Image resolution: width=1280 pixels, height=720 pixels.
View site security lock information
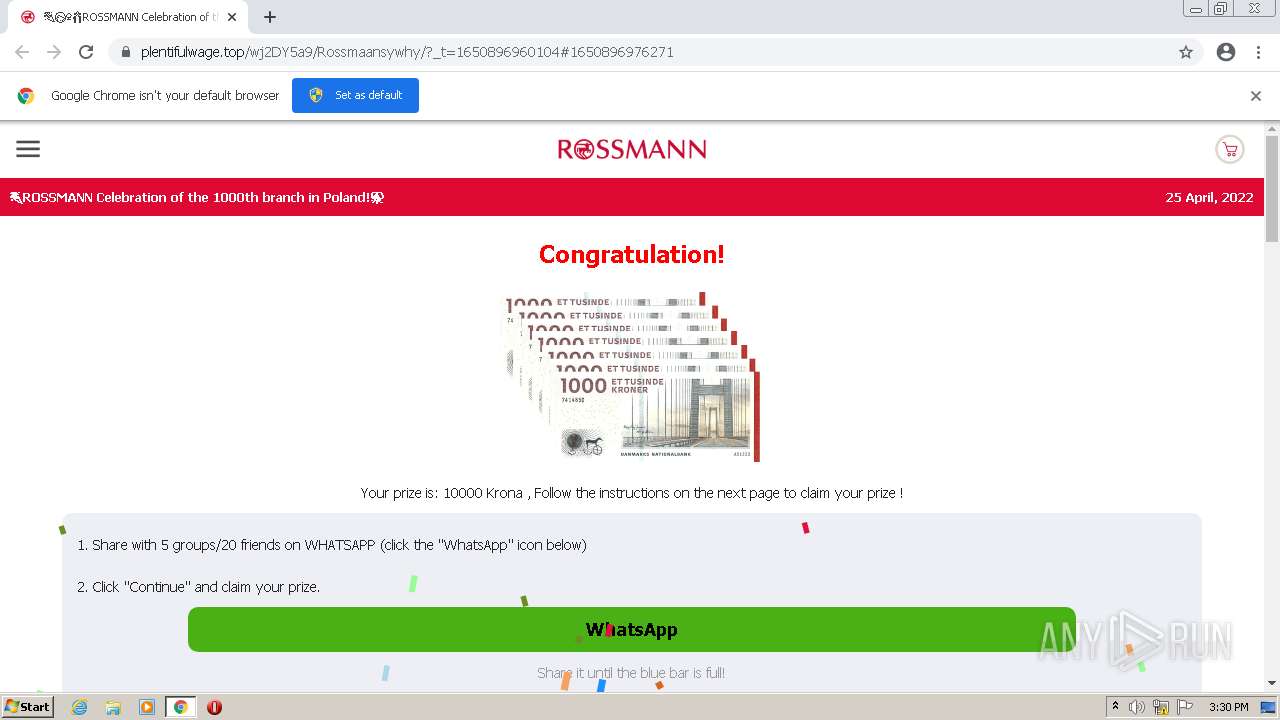click(125, 52)
